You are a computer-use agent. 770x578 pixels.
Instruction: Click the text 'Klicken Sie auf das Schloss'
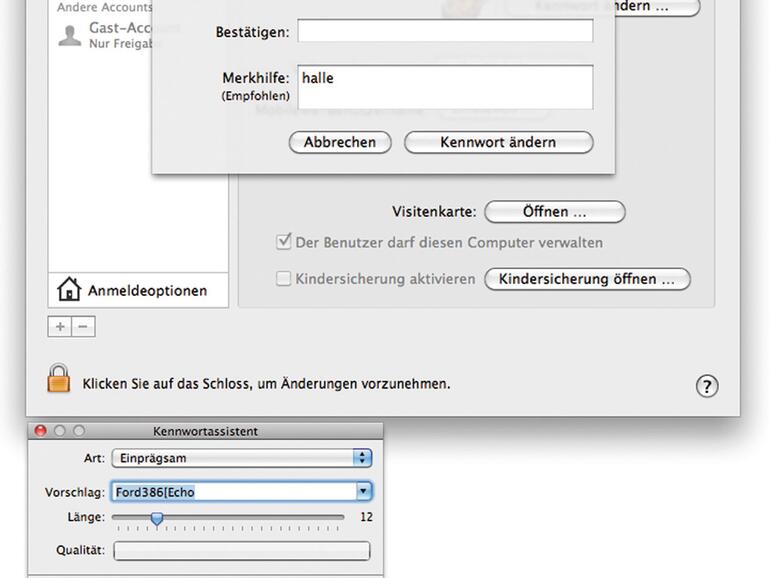[166, 384]
